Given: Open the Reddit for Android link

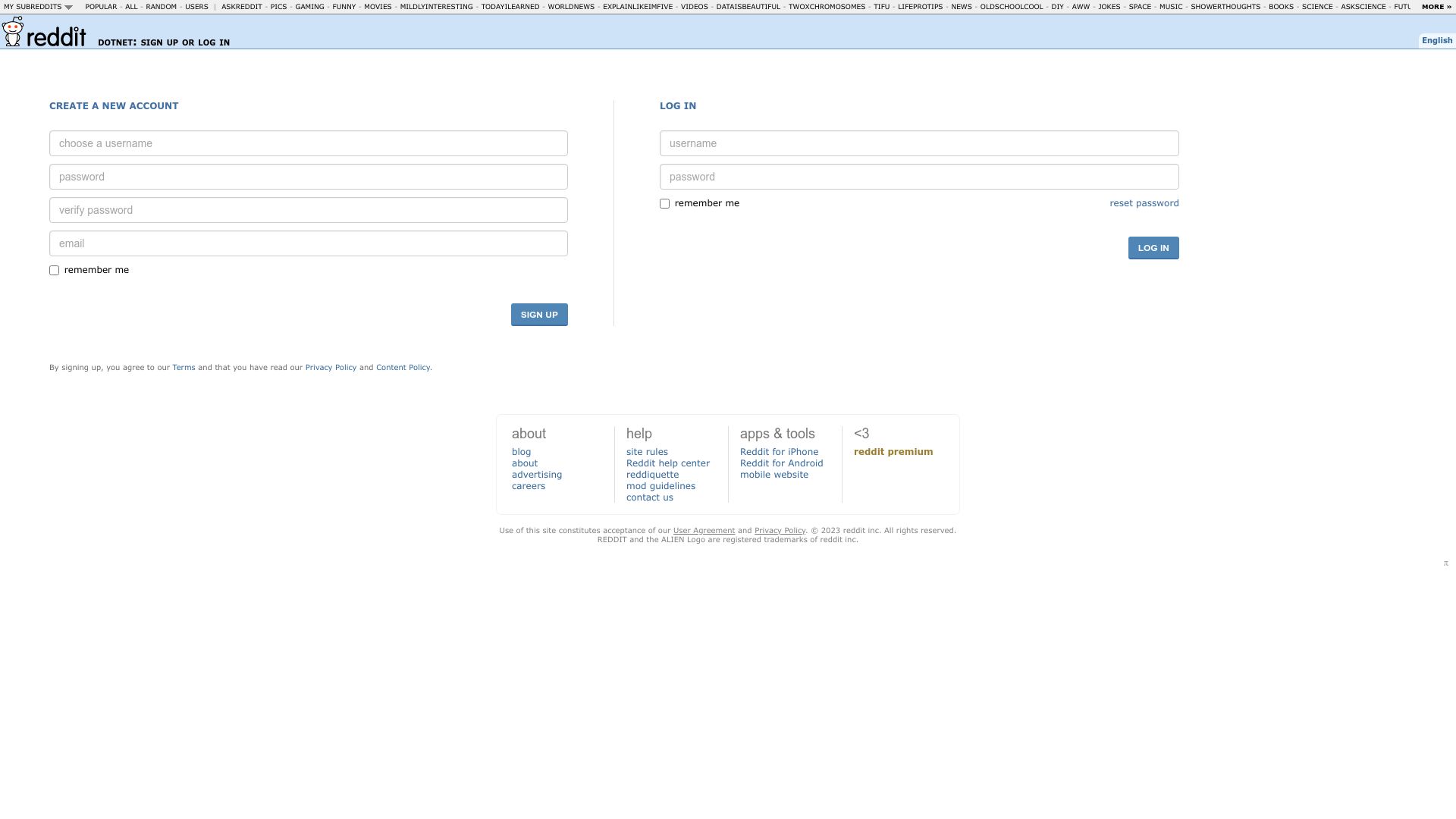Looking at the screenshot, I should point(781,463).
